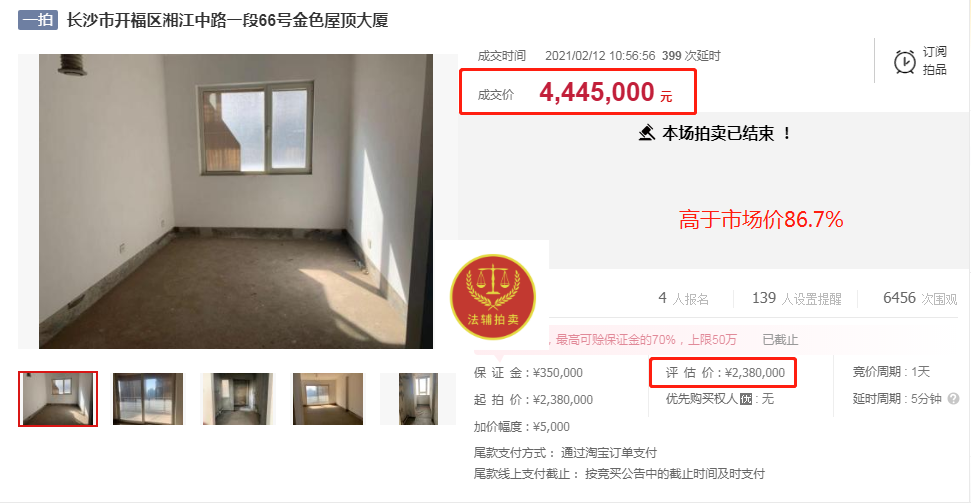This screenshot has width=971, height=503.
Task: Click the 优 priority buyer badge icon
Action: pyautogui.click(x=745, y=399)
